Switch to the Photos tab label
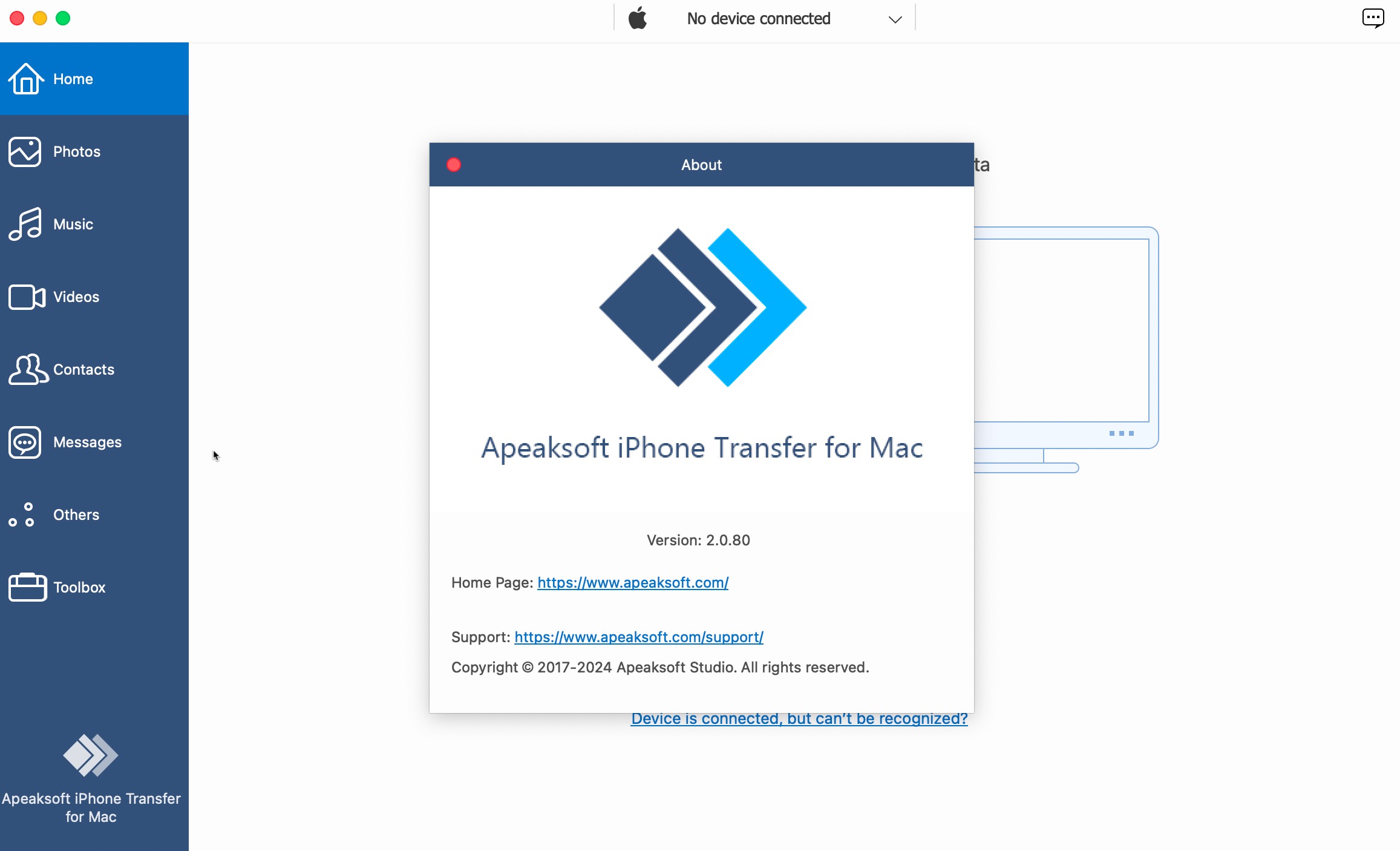Viewport: 1400px width, 851px height. (77, 151)
